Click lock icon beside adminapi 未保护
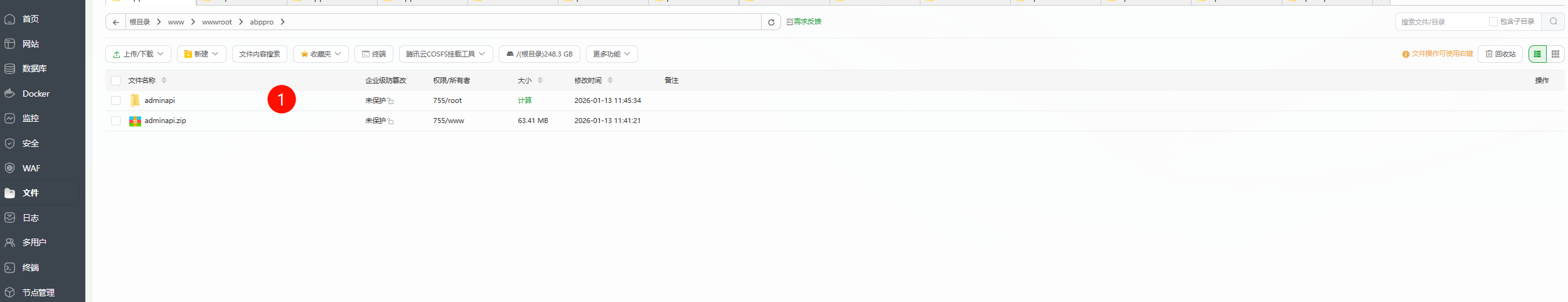 tap(390, 101)
